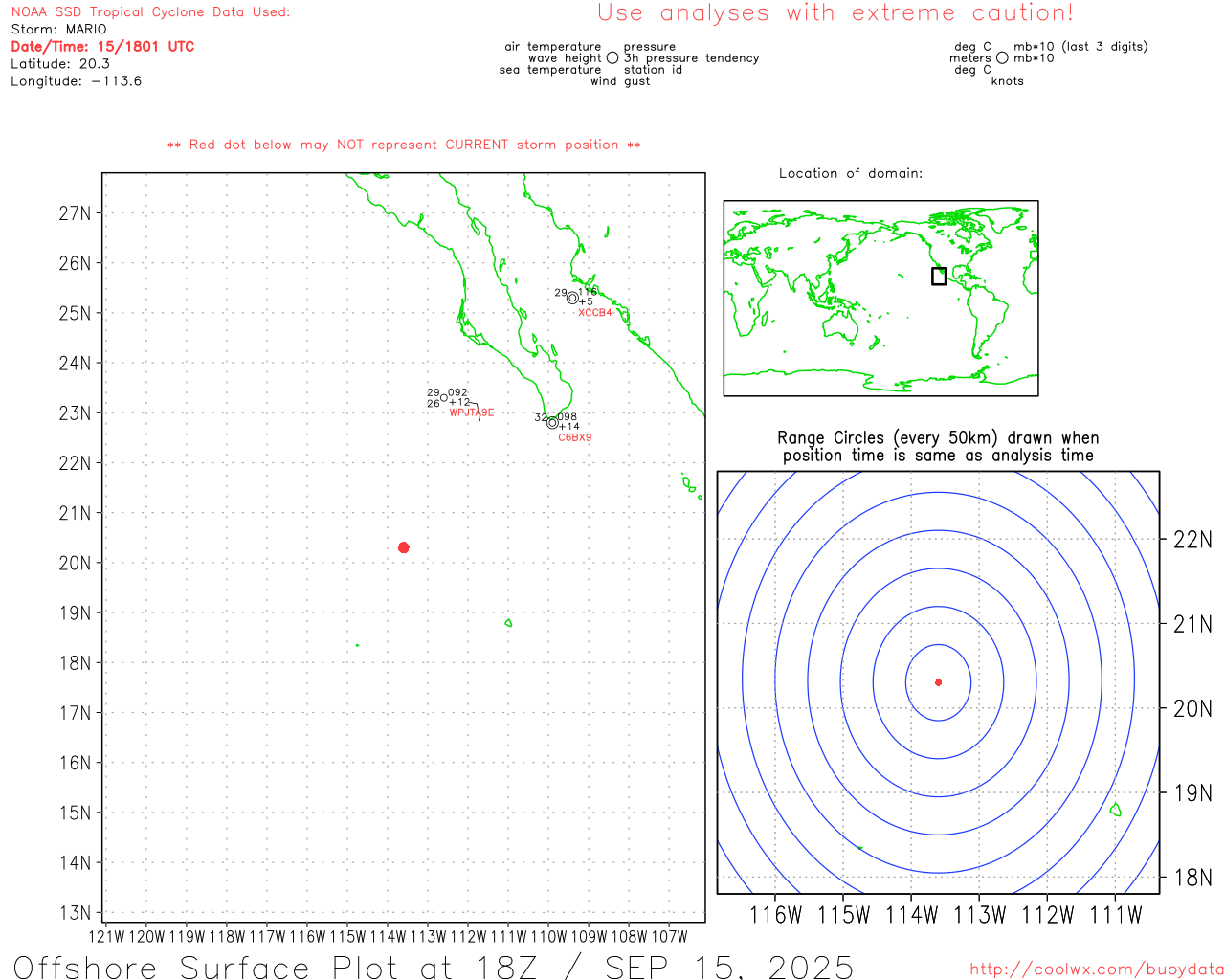Click the 'Storm: MARIO' text
The width and height of the screenshot is (1225, 980).
pos(59,30)
